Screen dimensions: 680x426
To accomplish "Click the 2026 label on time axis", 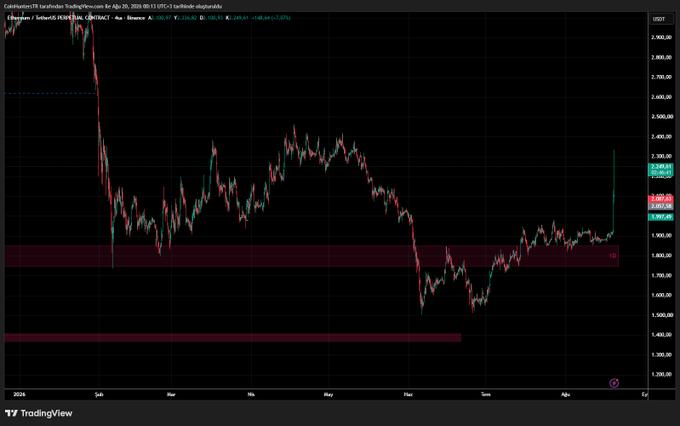I will click(x=19, y=394).
